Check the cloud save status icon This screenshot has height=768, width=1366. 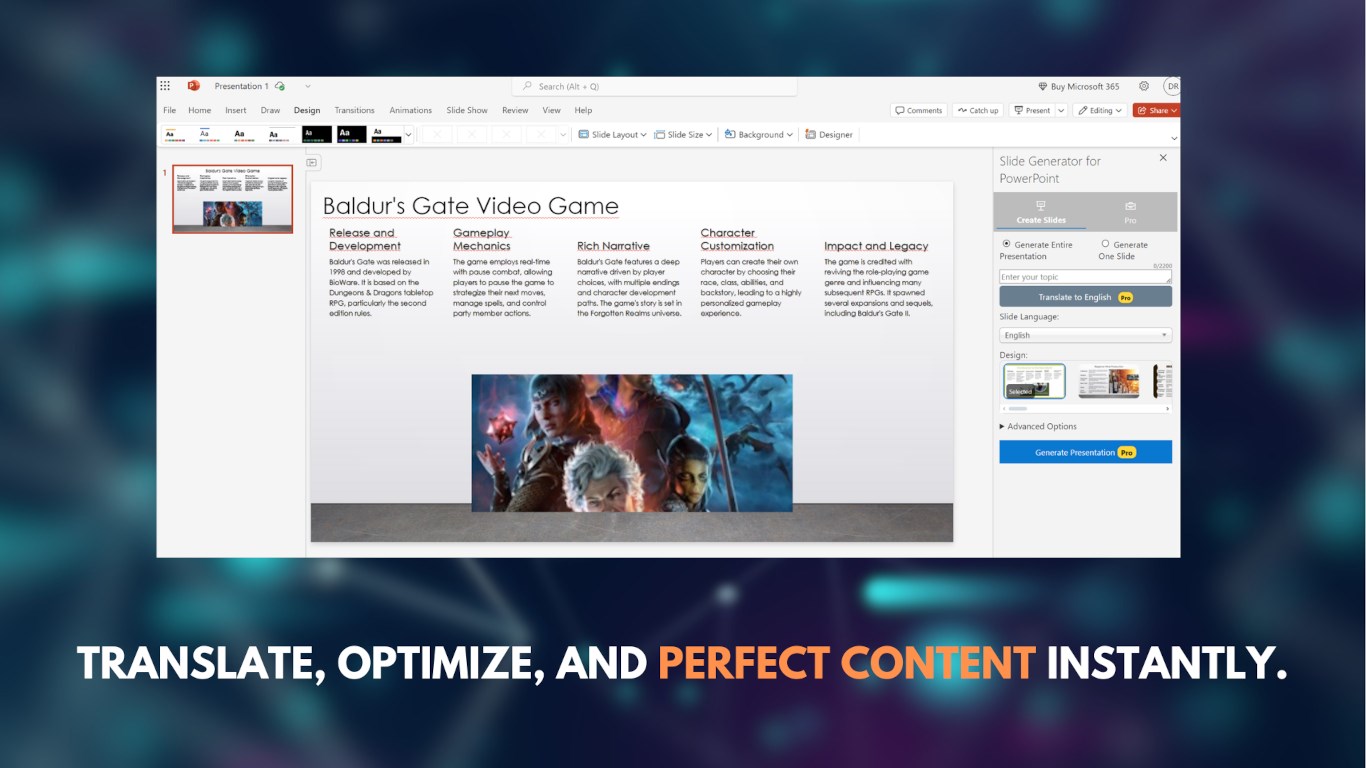(280, 86)
